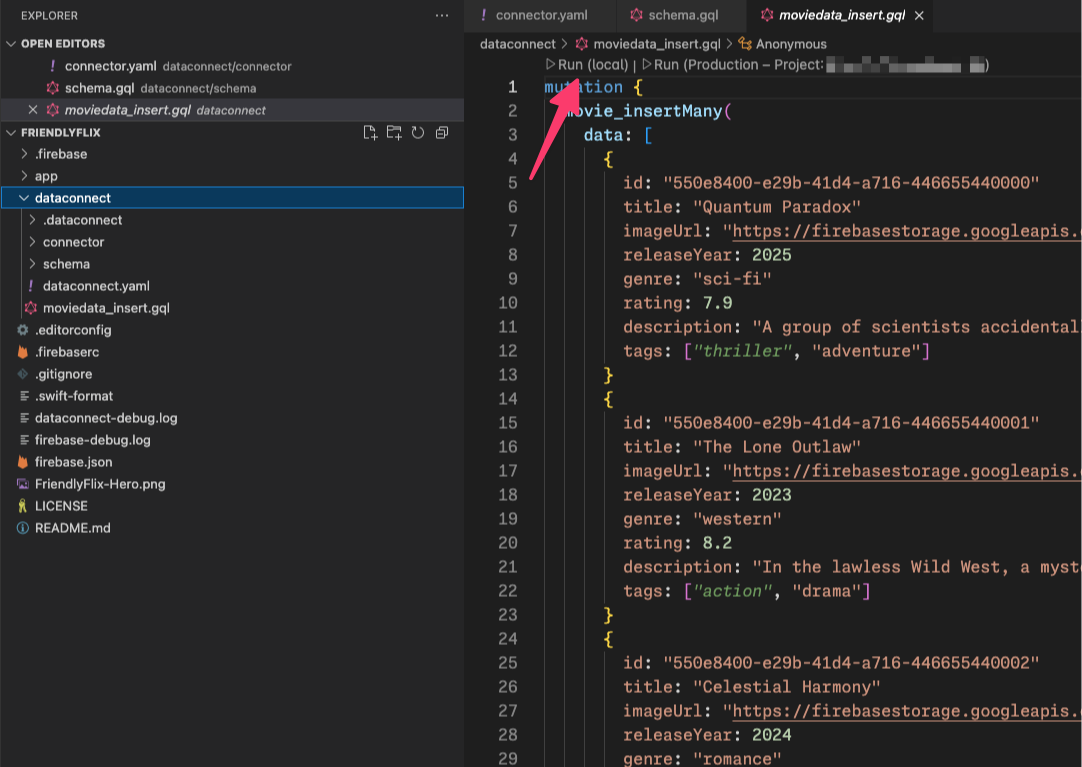Screen dimensions: 1082x767
Task: Close the moviedata_insert.gql editor tab
Action: point(919,16)
